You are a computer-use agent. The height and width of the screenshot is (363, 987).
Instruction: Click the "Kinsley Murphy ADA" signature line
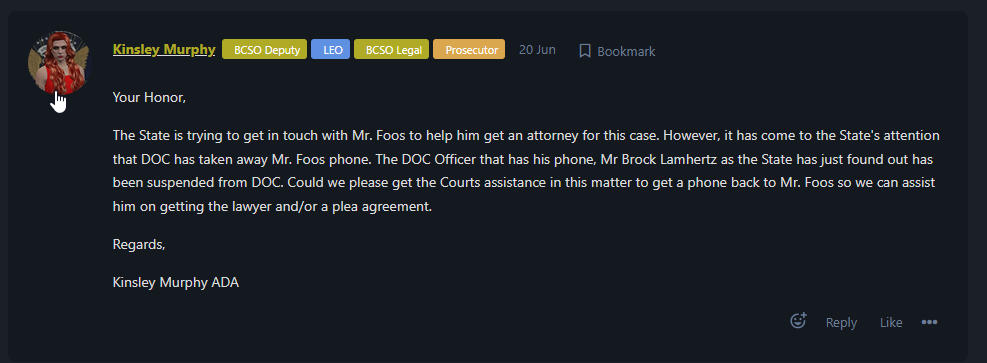point(176,282)
